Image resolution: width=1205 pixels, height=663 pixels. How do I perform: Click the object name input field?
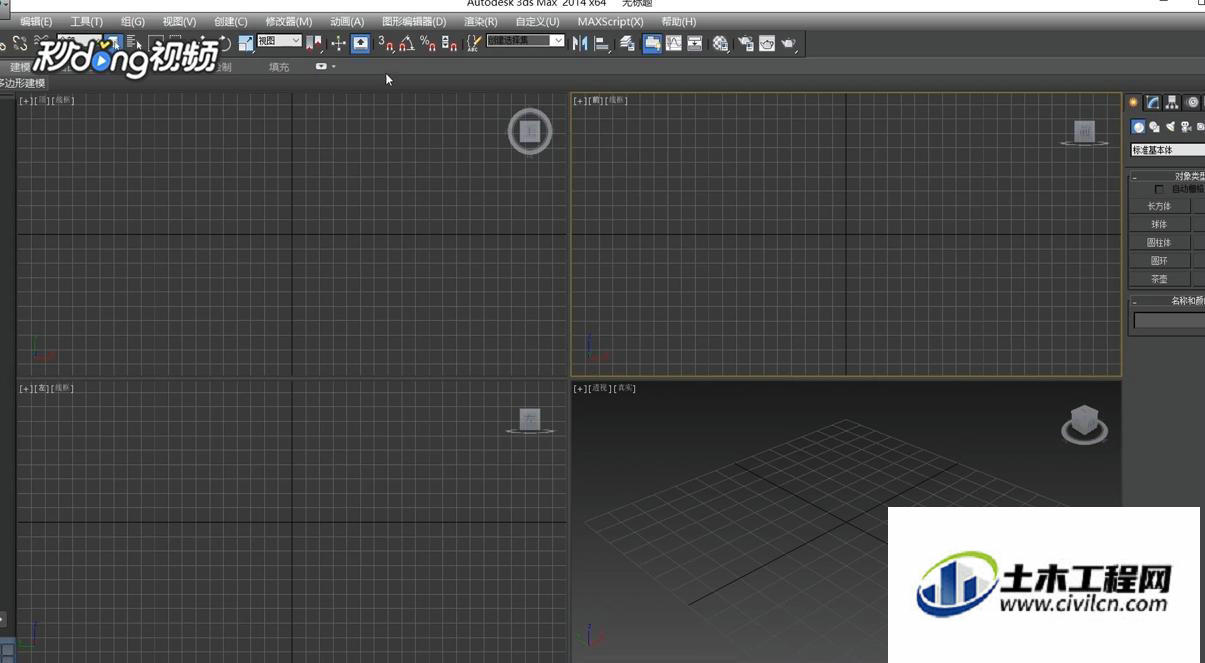1169,320
